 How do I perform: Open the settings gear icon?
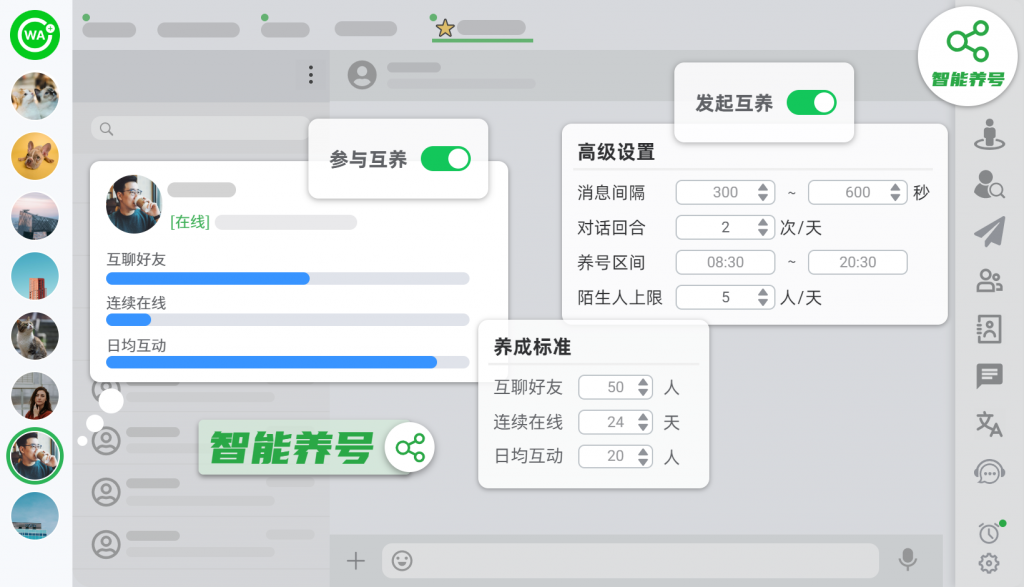989,562
